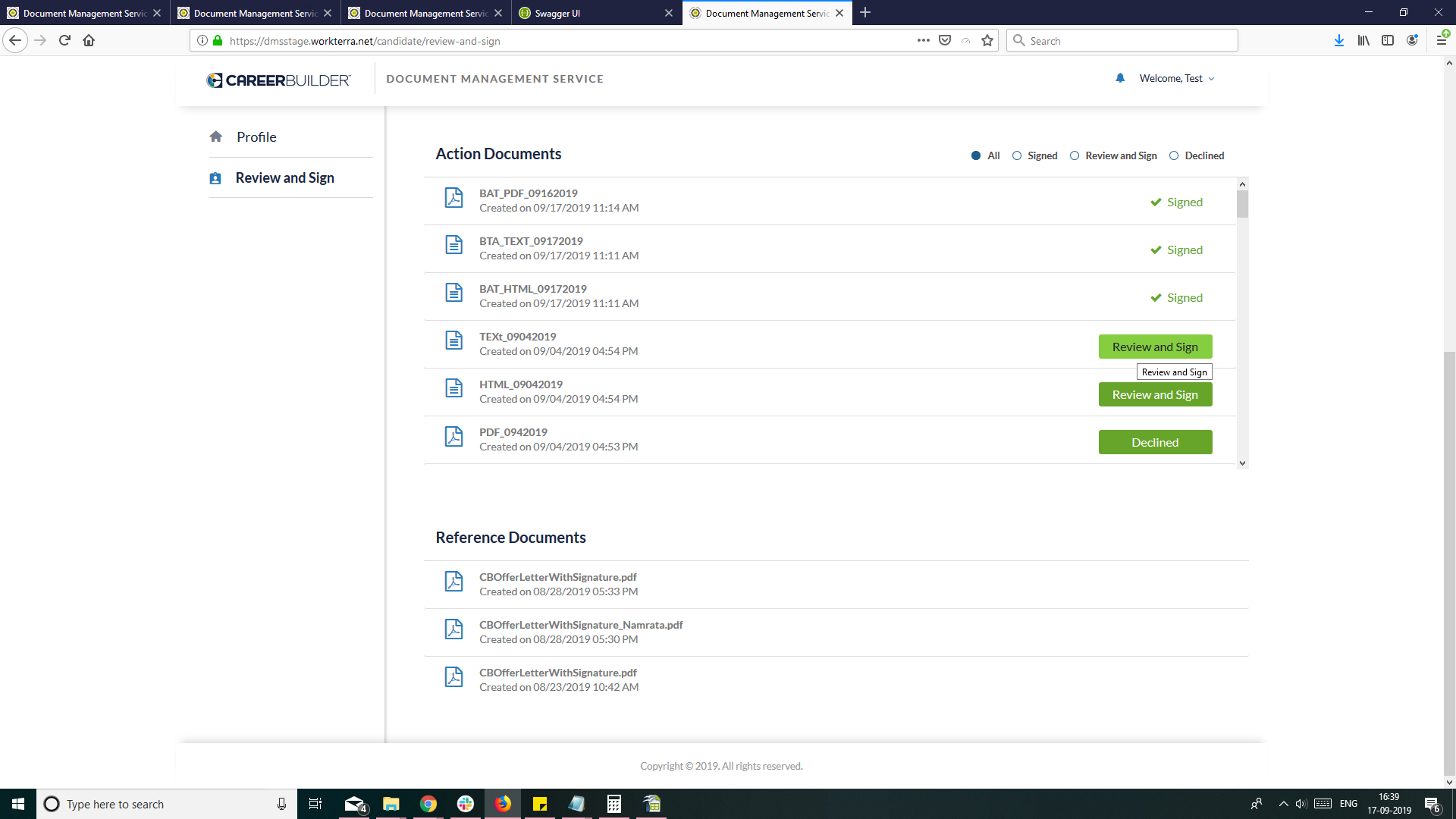Image resolution: width=1456 pixels, height=819 pixels.
Task: Reload the page with the refresh icon
Action: pos(64,40)
